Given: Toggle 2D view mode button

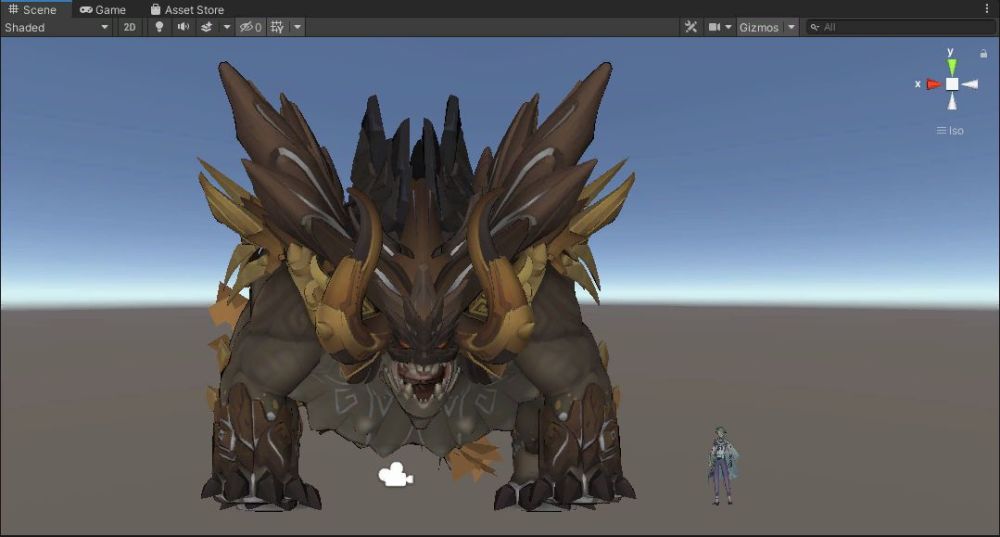Looking at the screenshot, I should pos(130,27).
